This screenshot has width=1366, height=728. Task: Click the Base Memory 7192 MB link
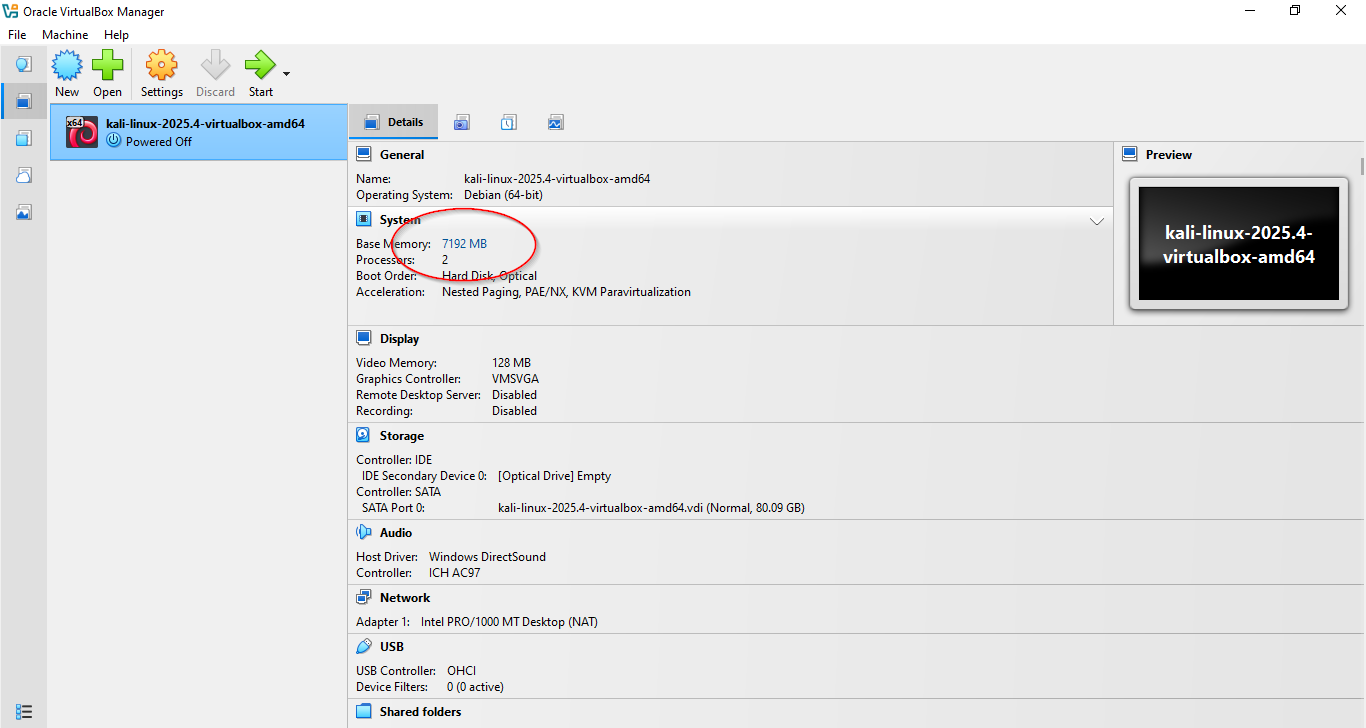click(464, 244)
